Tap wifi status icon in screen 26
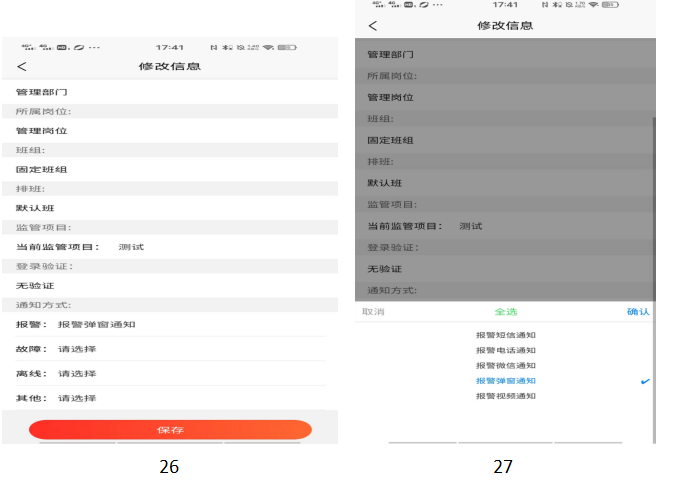 268,47
